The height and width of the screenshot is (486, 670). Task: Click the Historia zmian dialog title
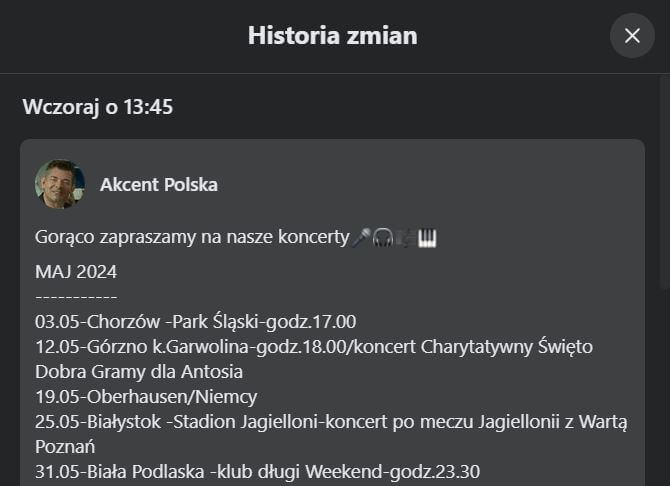pos(333,36)
